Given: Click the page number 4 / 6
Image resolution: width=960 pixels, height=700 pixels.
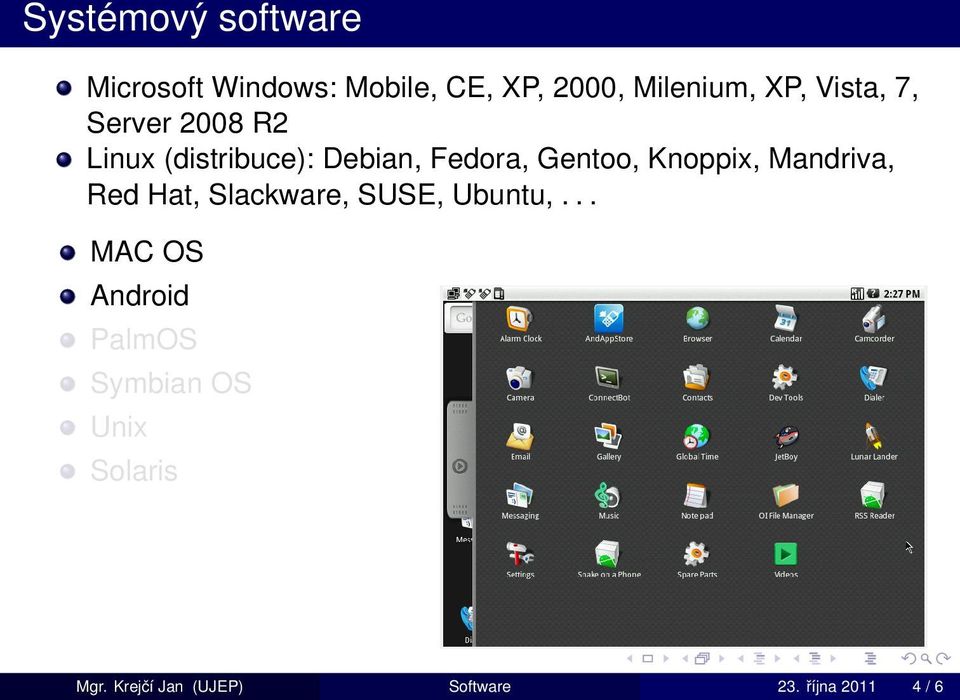Looking at the screenshot, I should (x=928, y=686).
